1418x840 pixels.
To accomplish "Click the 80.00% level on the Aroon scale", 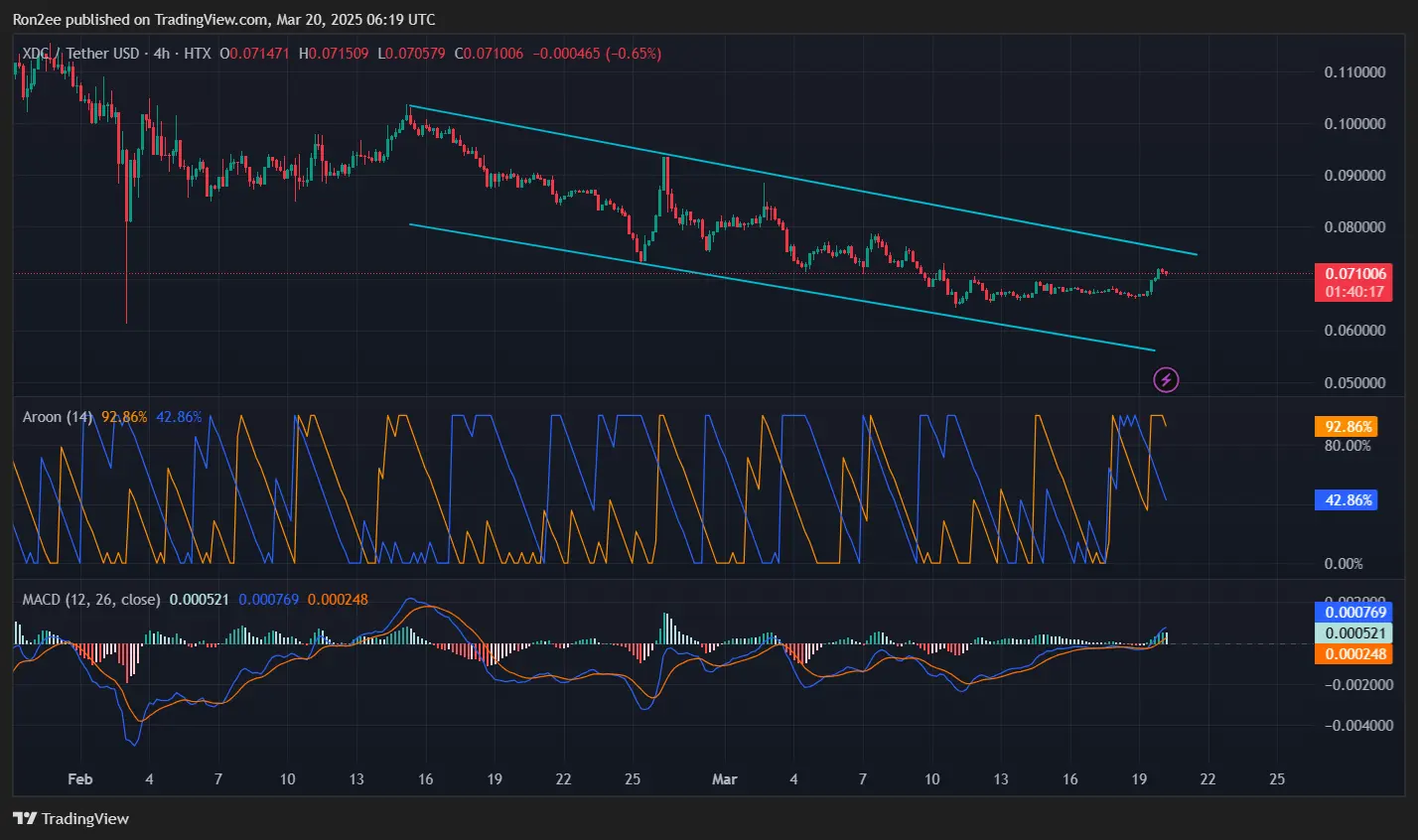I will pyautogui.click(x=1347, y=446).
